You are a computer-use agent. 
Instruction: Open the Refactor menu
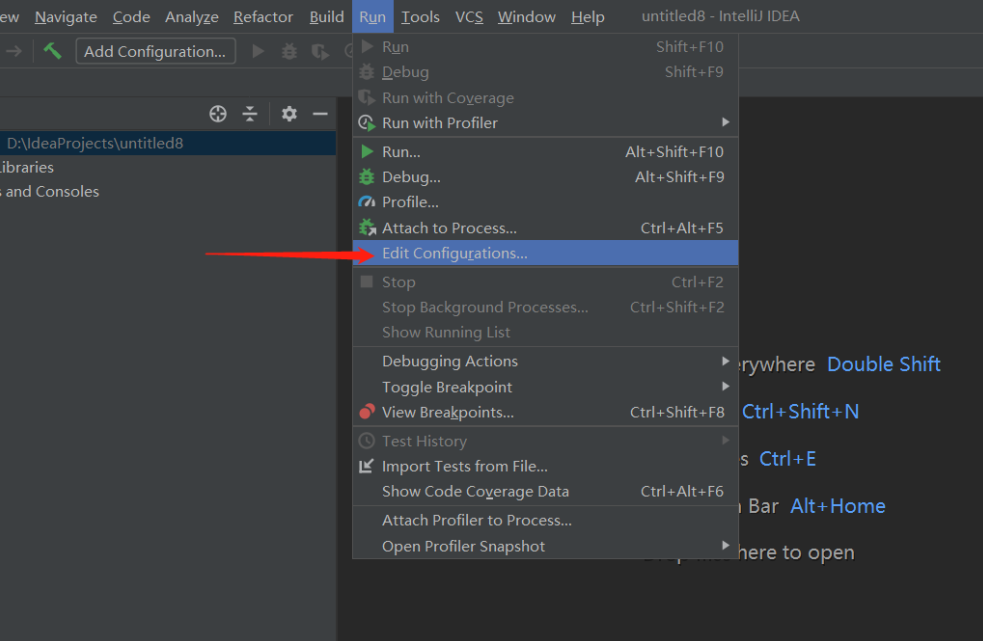[x=263, y=17]
